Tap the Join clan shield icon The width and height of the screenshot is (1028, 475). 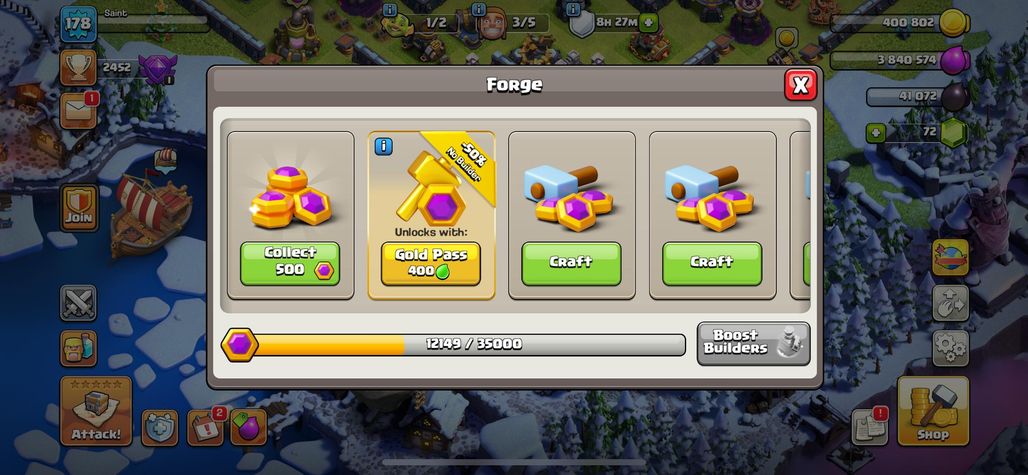tap(79, 208)
